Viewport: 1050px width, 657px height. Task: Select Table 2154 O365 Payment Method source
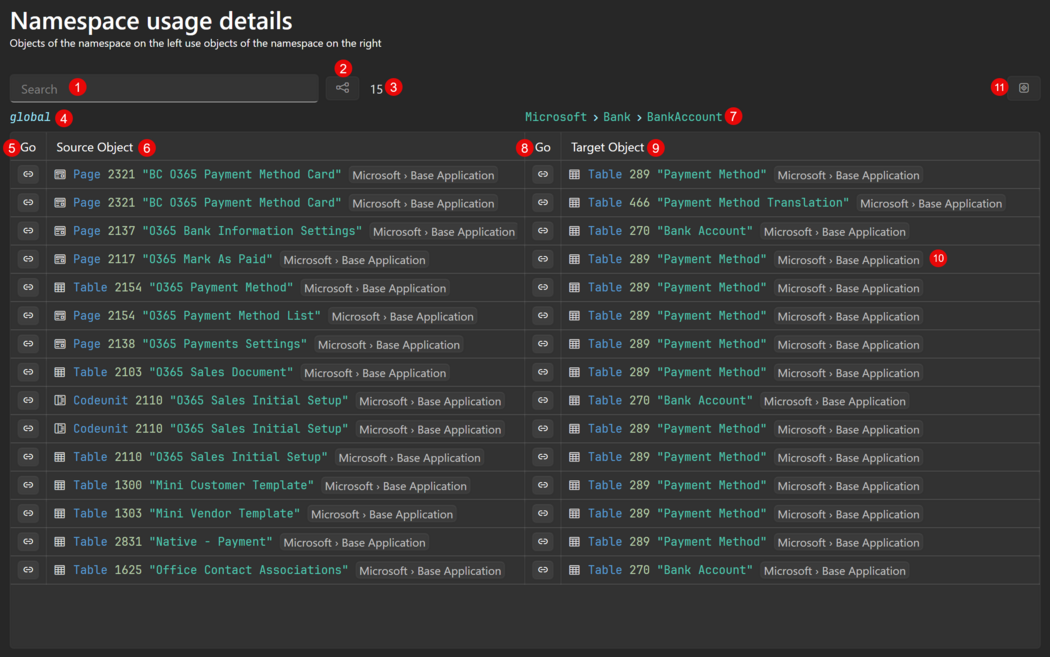[183, 288]
